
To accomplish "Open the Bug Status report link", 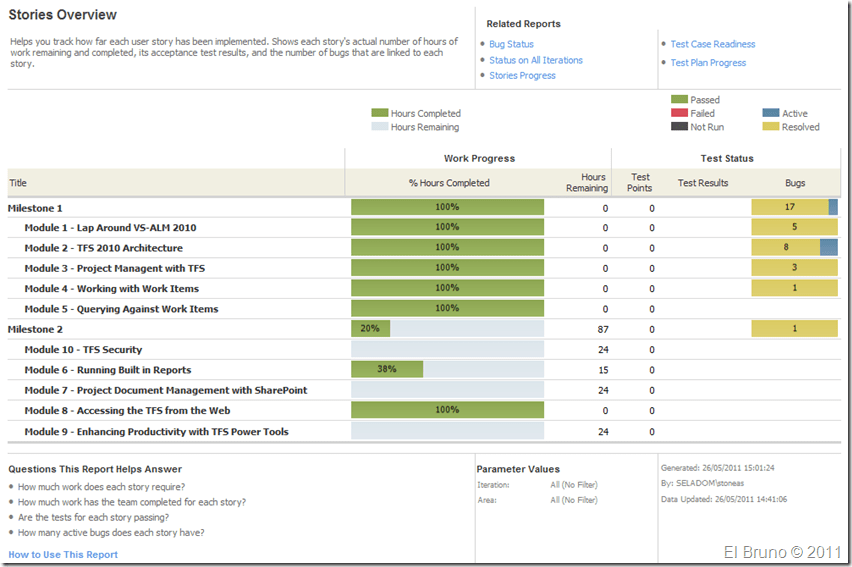I will coord(511,44).
